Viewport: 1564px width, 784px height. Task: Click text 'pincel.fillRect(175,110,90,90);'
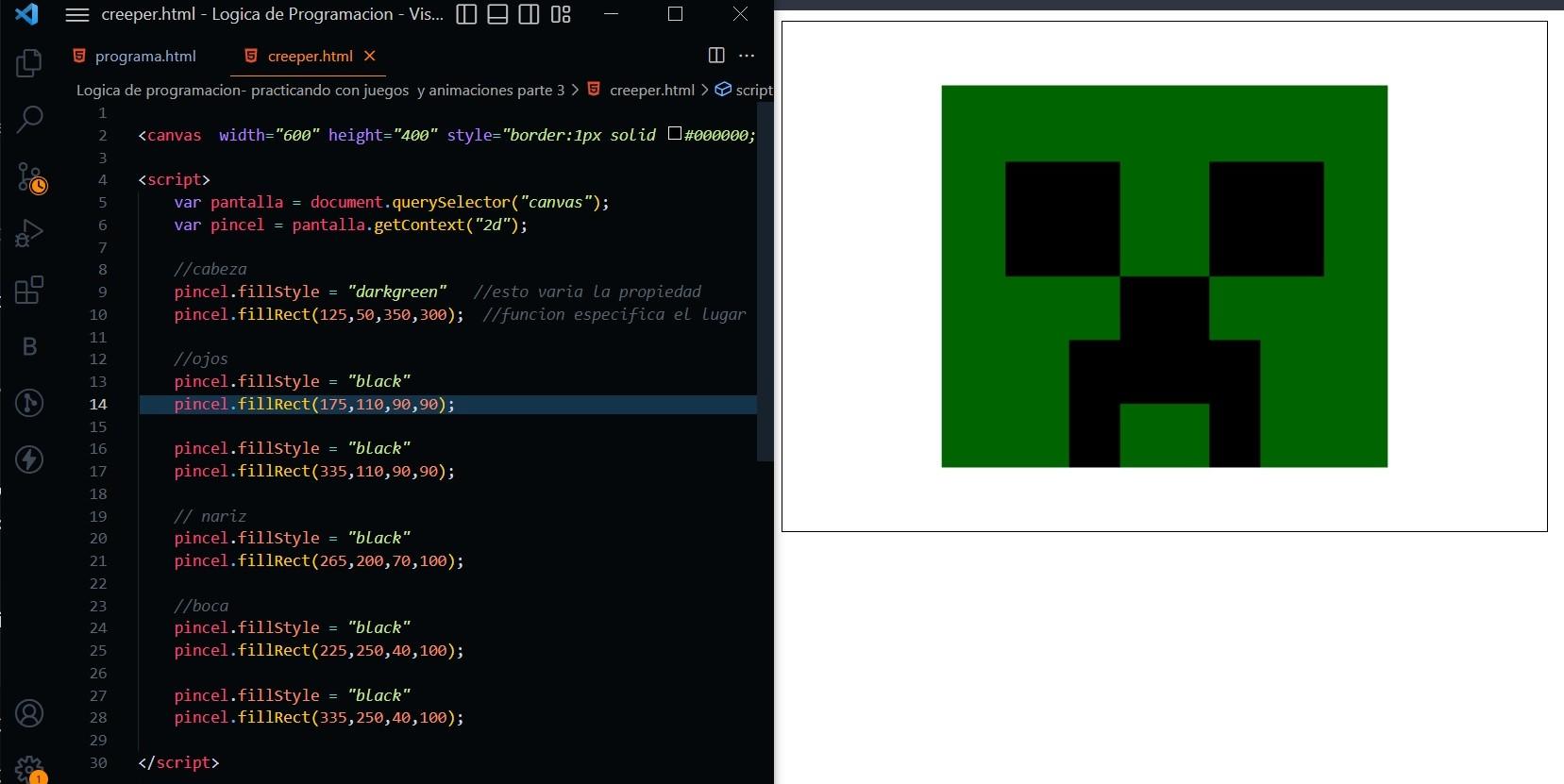pyautogui.click(x=314, y=404)
